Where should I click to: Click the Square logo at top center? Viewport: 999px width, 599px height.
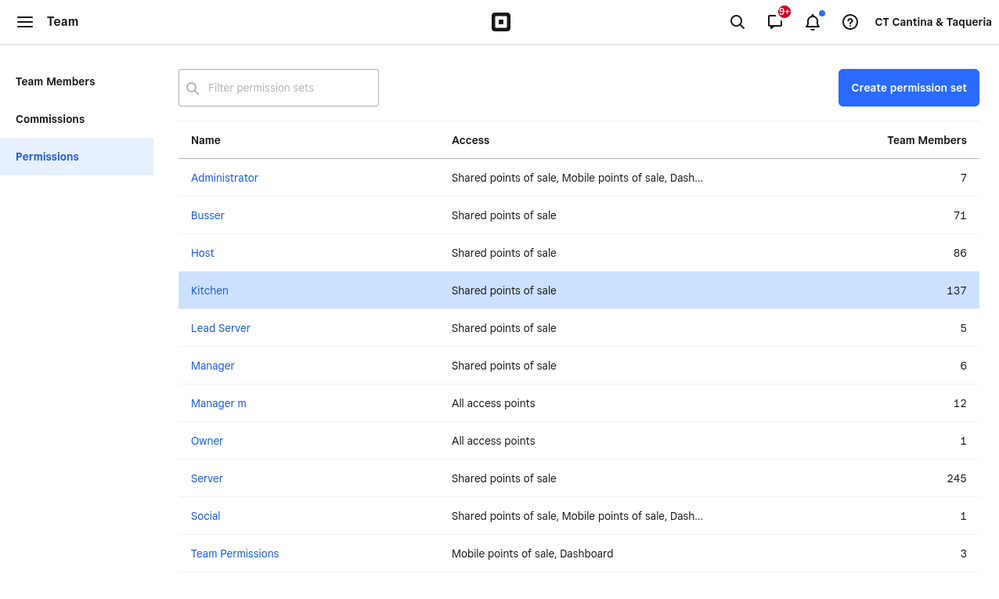point(500,21)
